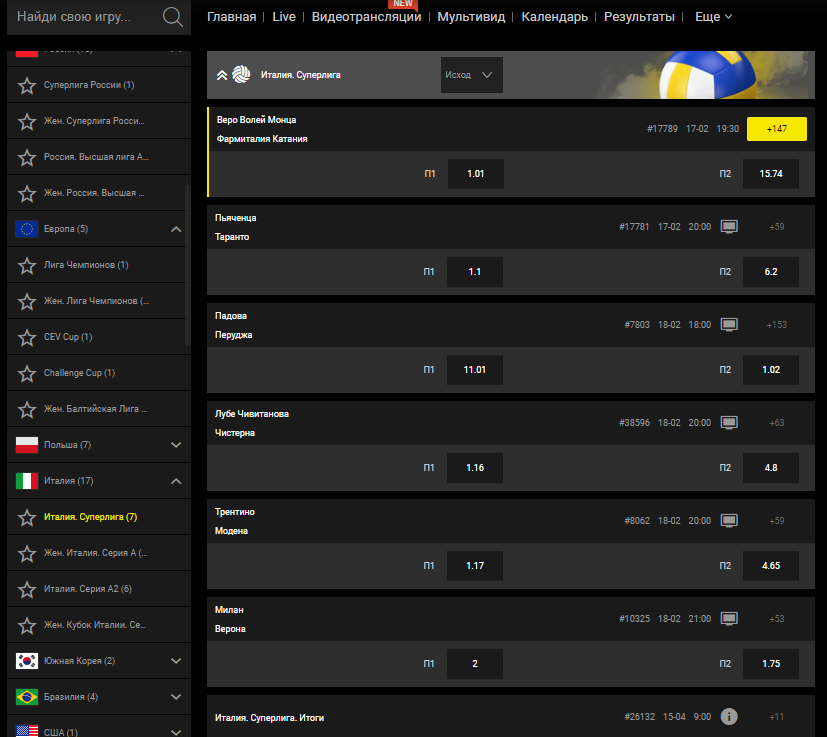Screen dimensions: 827x737
Task: Open Видеотрансляции section
Action: click(367, 17)
